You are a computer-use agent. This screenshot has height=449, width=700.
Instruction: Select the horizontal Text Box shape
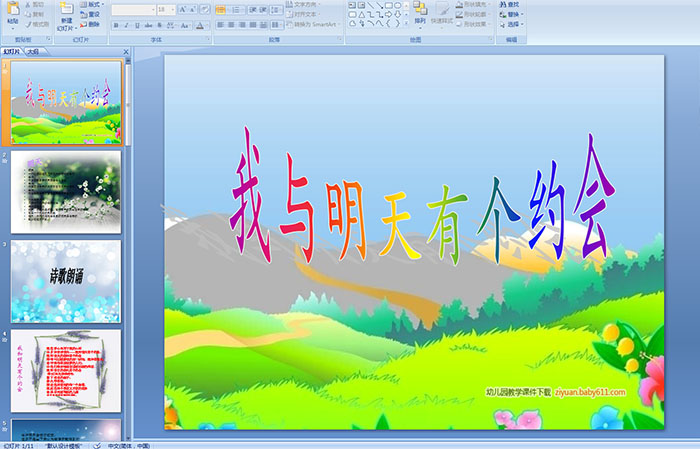[x=352, y=5]
